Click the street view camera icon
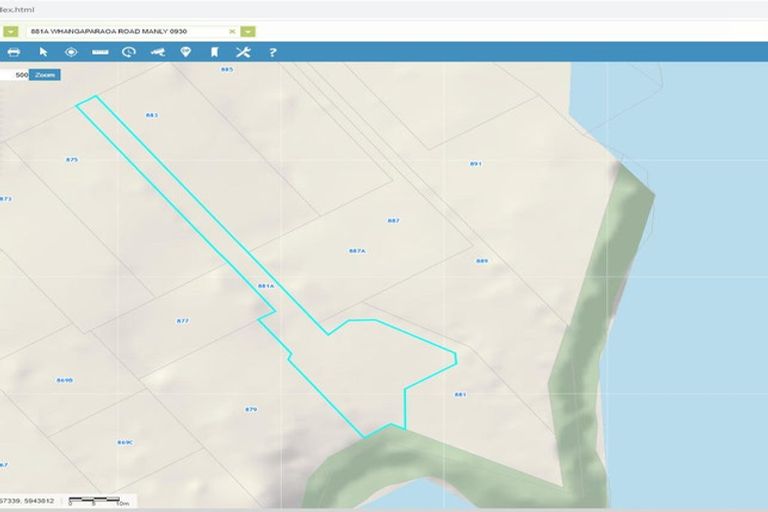Image resolution: width=768 pixels, height=512 pixels. click(157, 52)
